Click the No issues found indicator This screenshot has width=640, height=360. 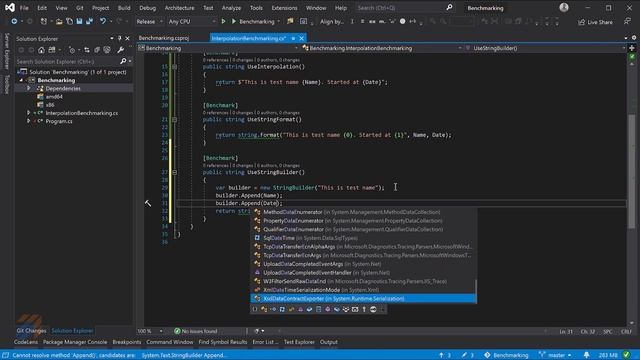pos(196,331)
